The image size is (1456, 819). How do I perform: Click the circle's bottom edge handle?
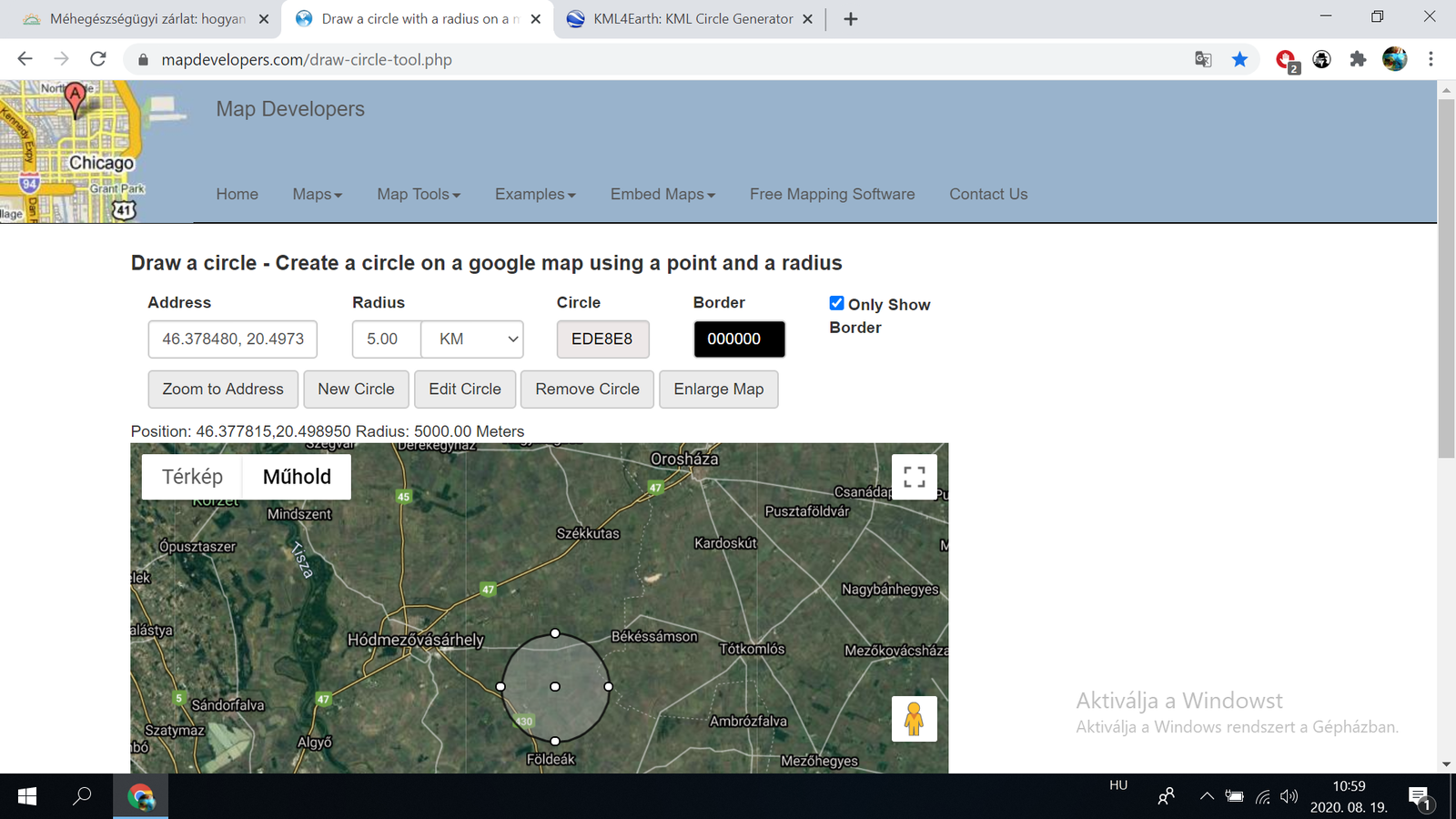[555, 741]
